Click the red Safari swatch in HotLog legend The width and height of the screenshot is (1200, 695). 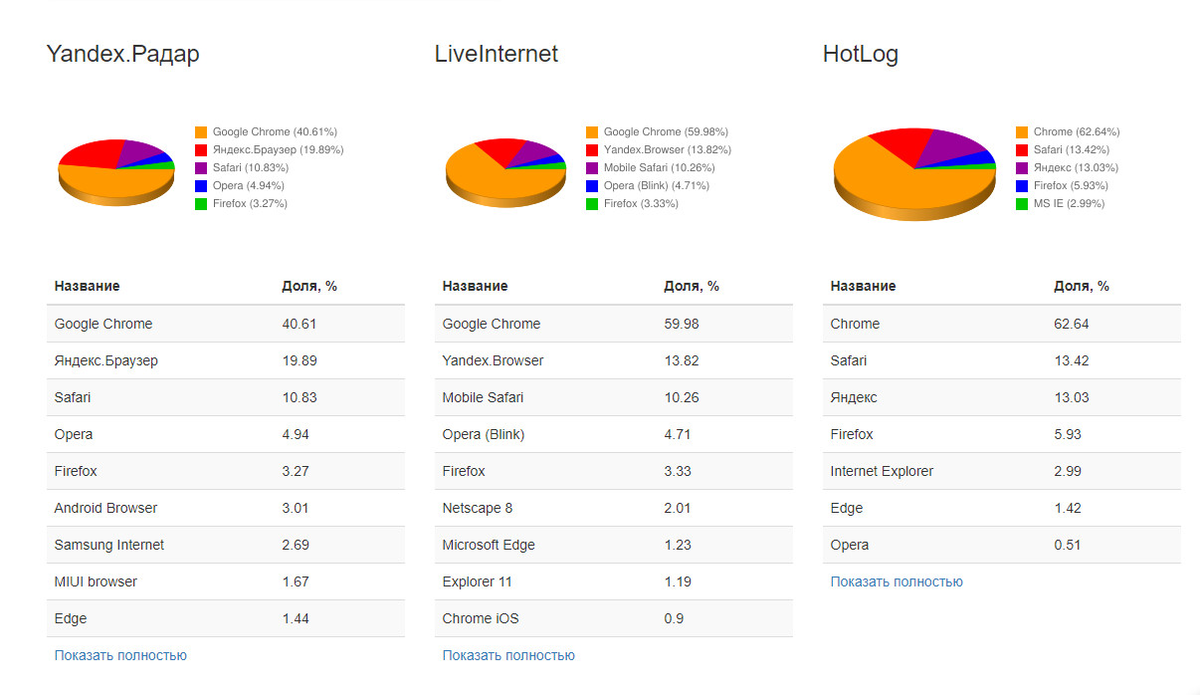pyautogui.click(x=1022, y=150)
